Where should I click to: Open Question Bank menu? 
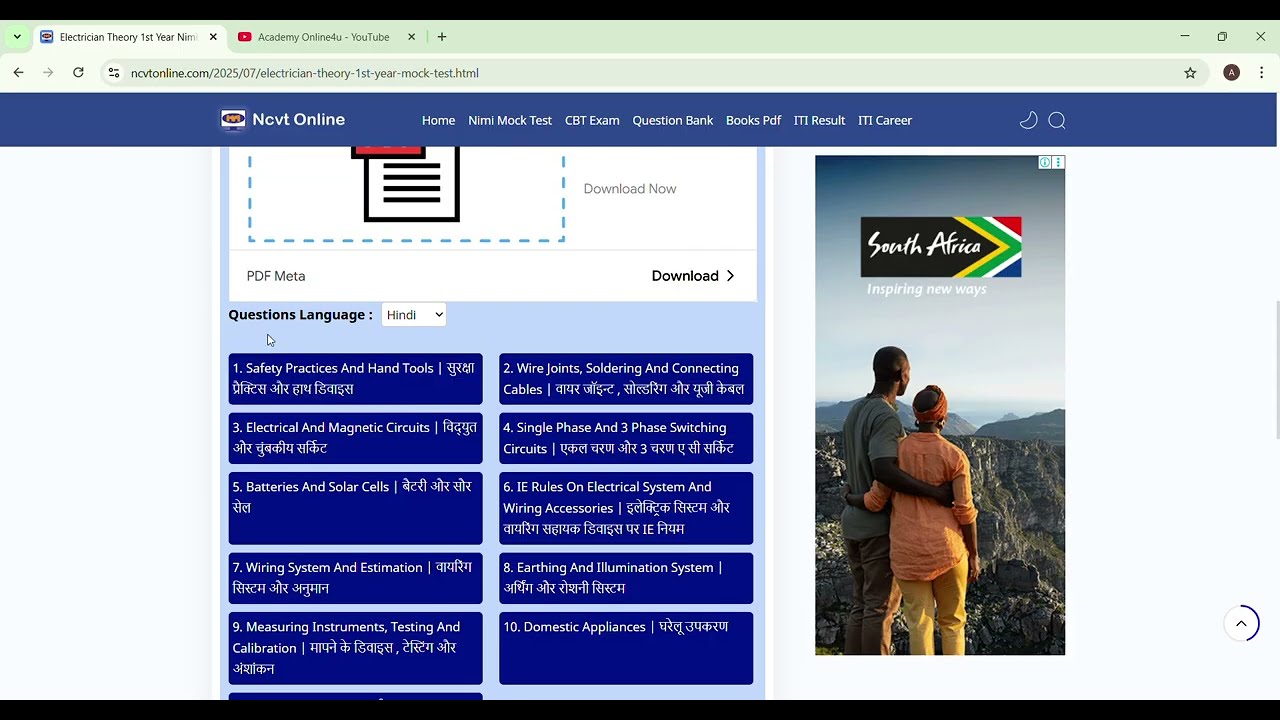tap(673, 120)
